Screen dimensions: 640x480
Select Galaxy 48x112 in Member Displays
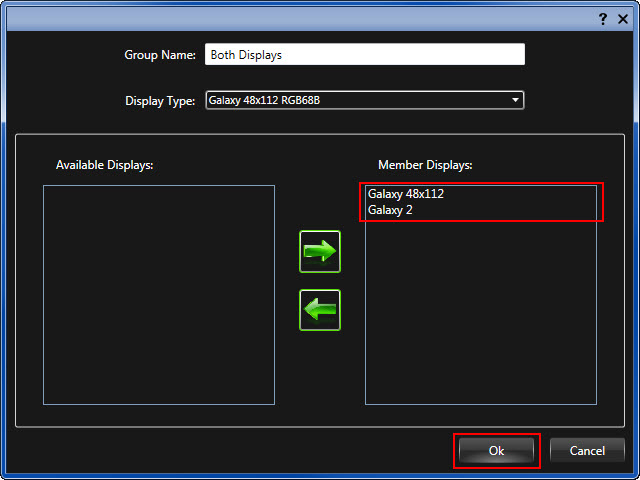(406, 193)
